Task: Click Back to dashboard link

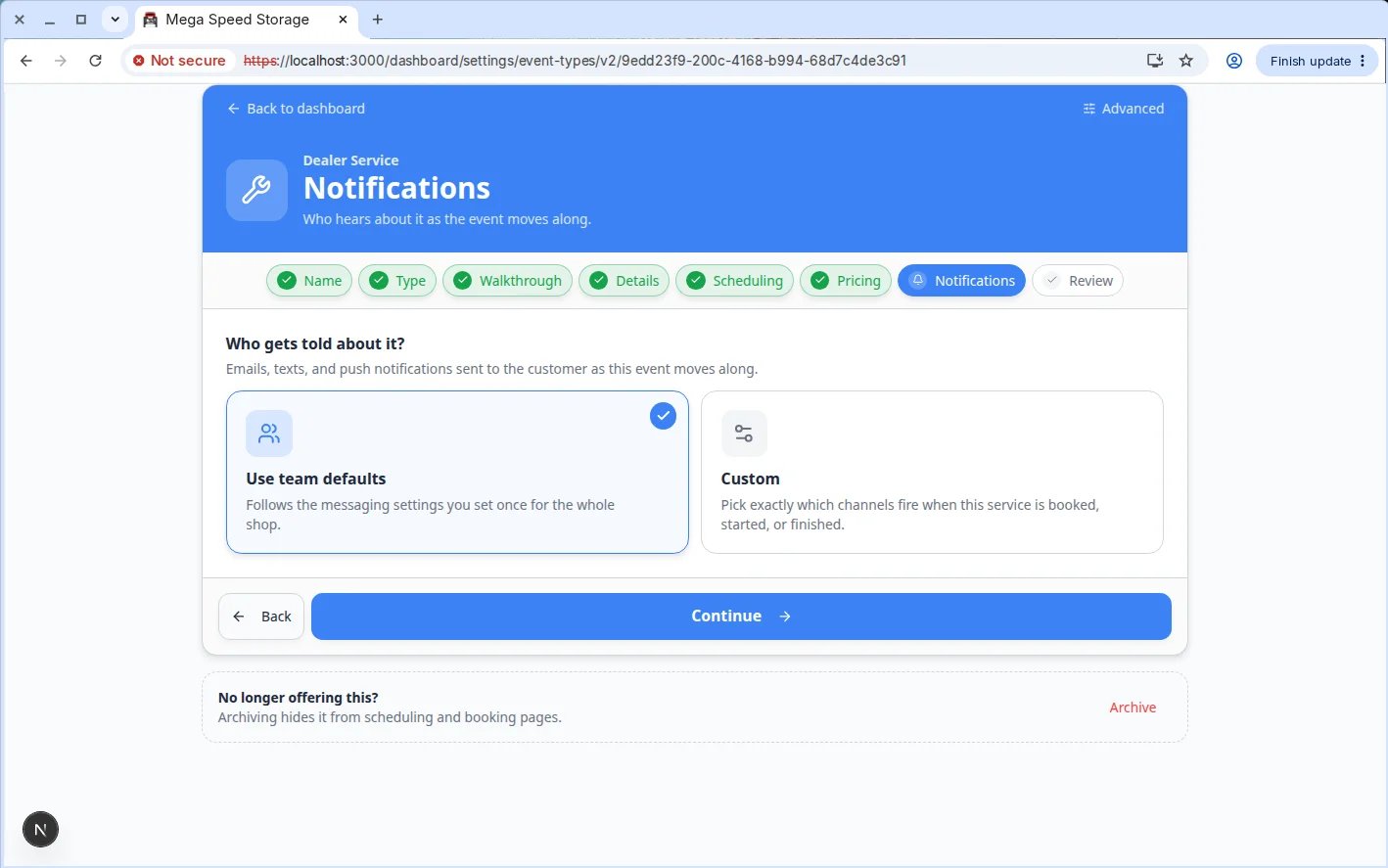Action: tap(296, 109)
